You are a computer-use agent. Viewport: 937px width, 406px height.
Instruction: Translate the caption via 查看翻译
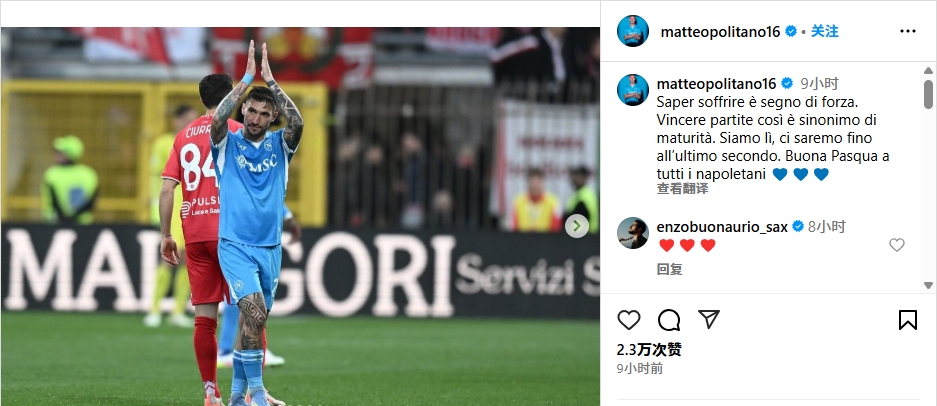click(x=682, y=189)
